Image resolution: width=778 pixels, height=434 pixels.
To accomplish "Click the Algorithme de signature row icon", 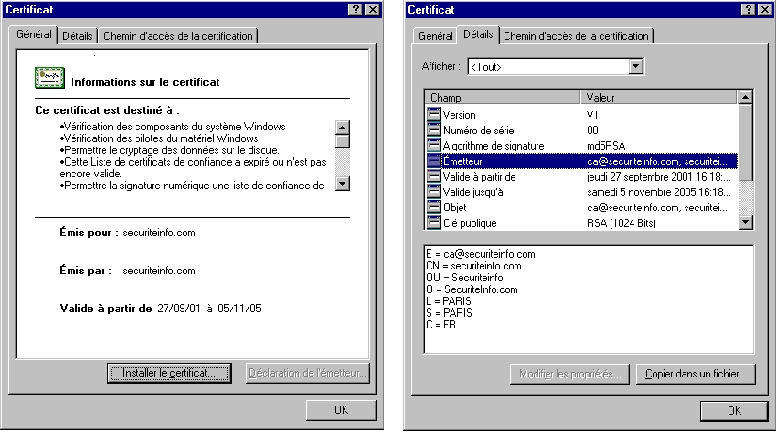I will 433,145.
